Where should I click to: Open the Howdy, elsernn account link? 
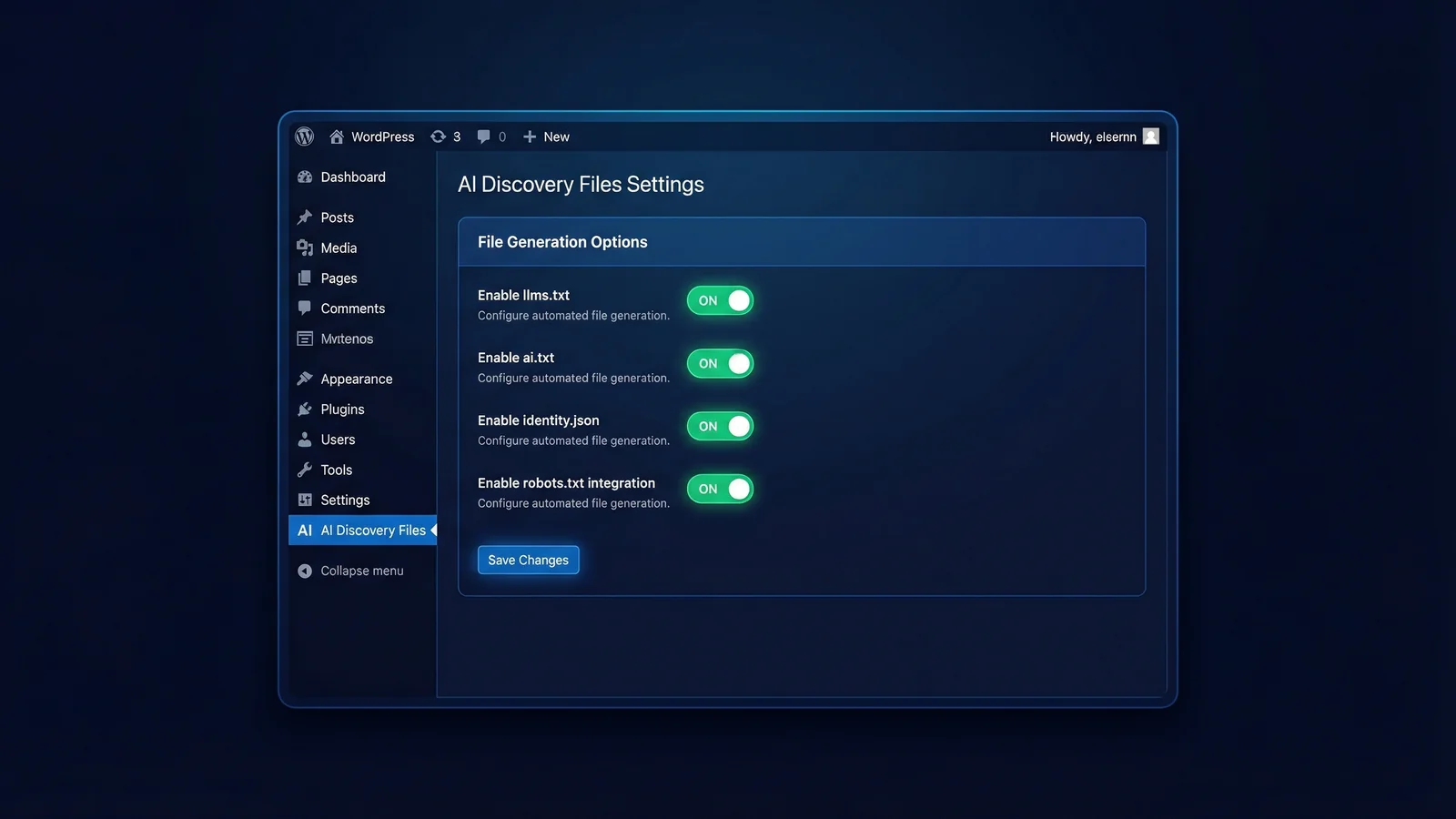[x=1093, y=136]
